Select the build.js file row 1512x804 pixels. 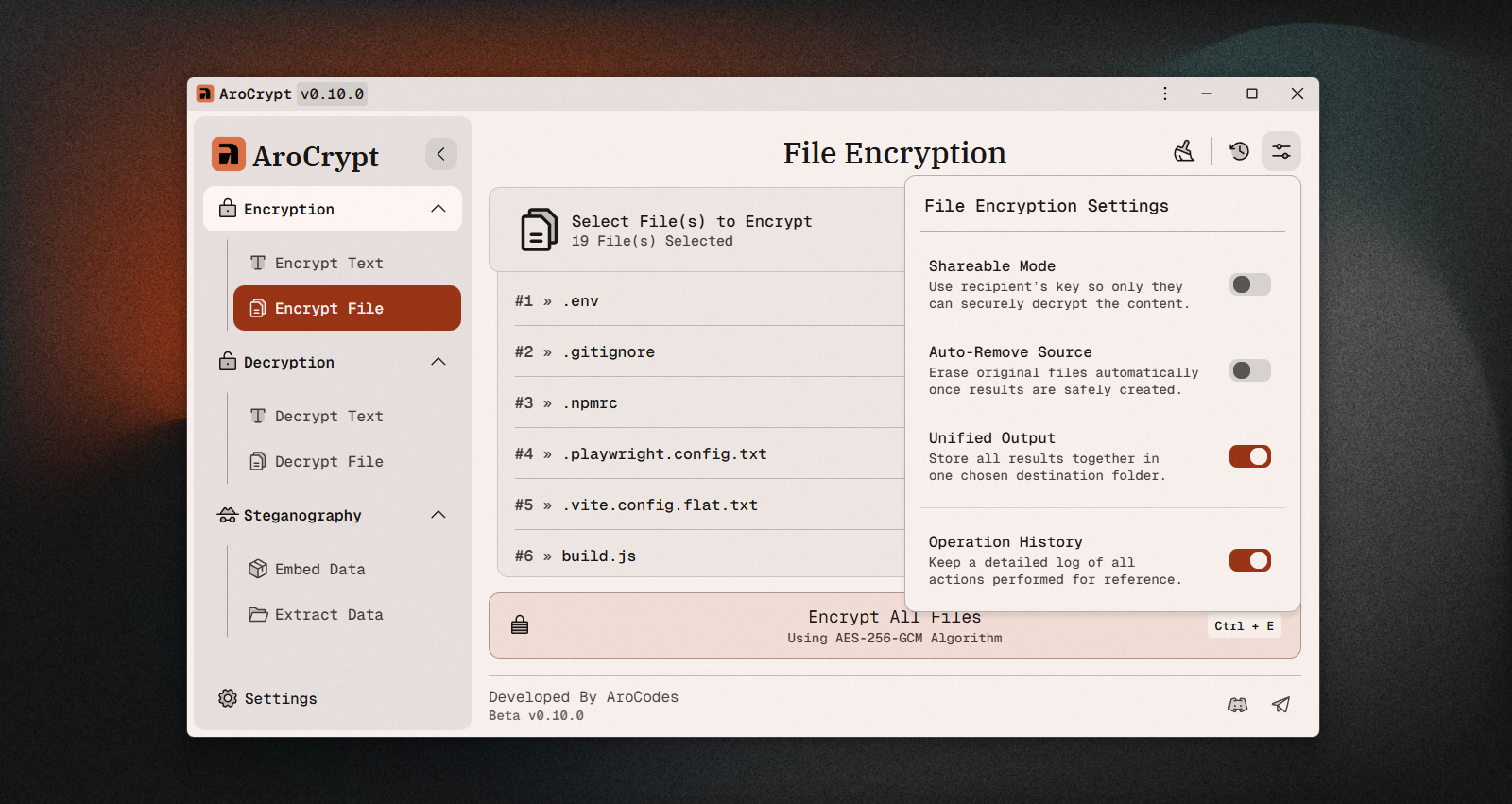pyautogui.click(x=701, y=556)
